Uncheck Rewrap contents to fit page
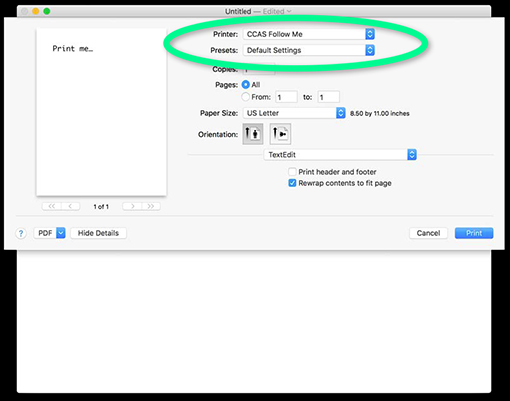This screenshot has width=510, height=401. (292, 183)
